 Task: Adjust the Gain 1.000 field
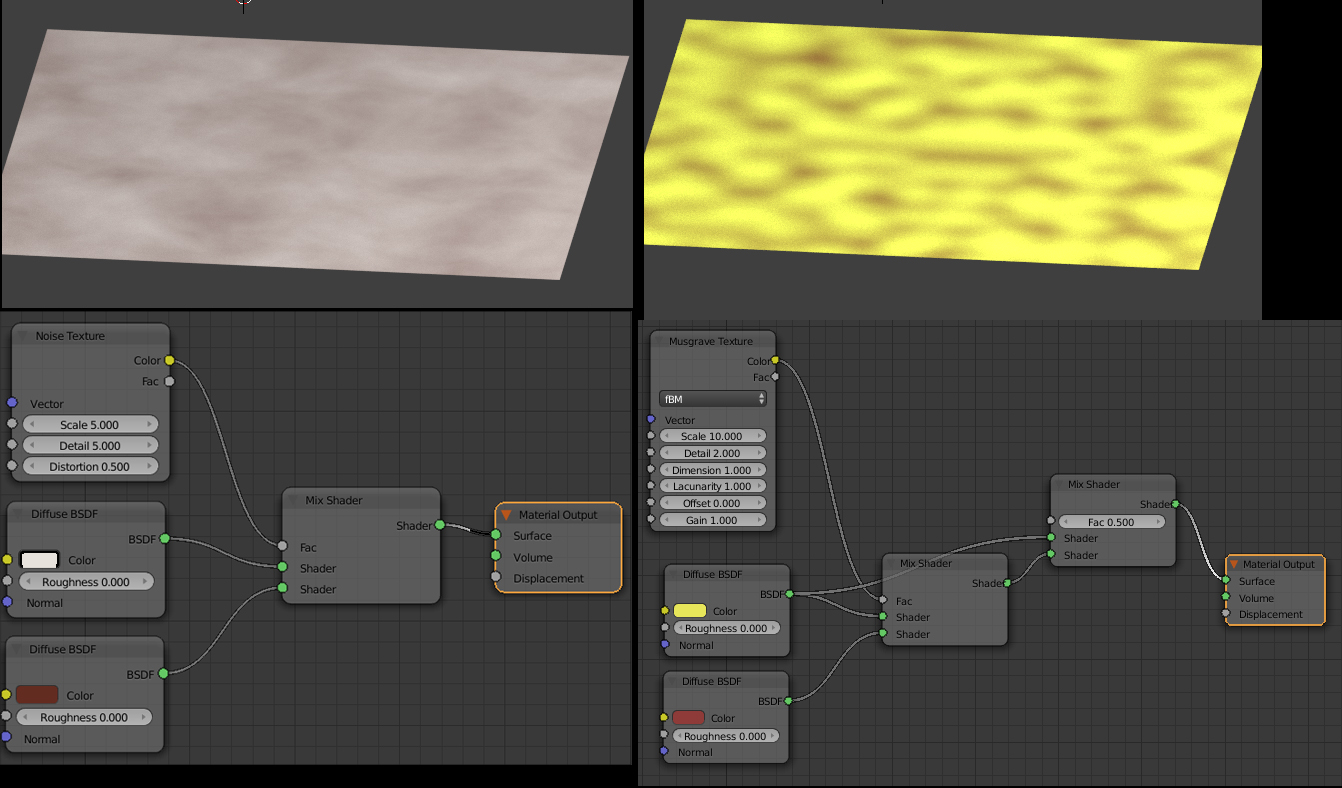click(712, 520)
